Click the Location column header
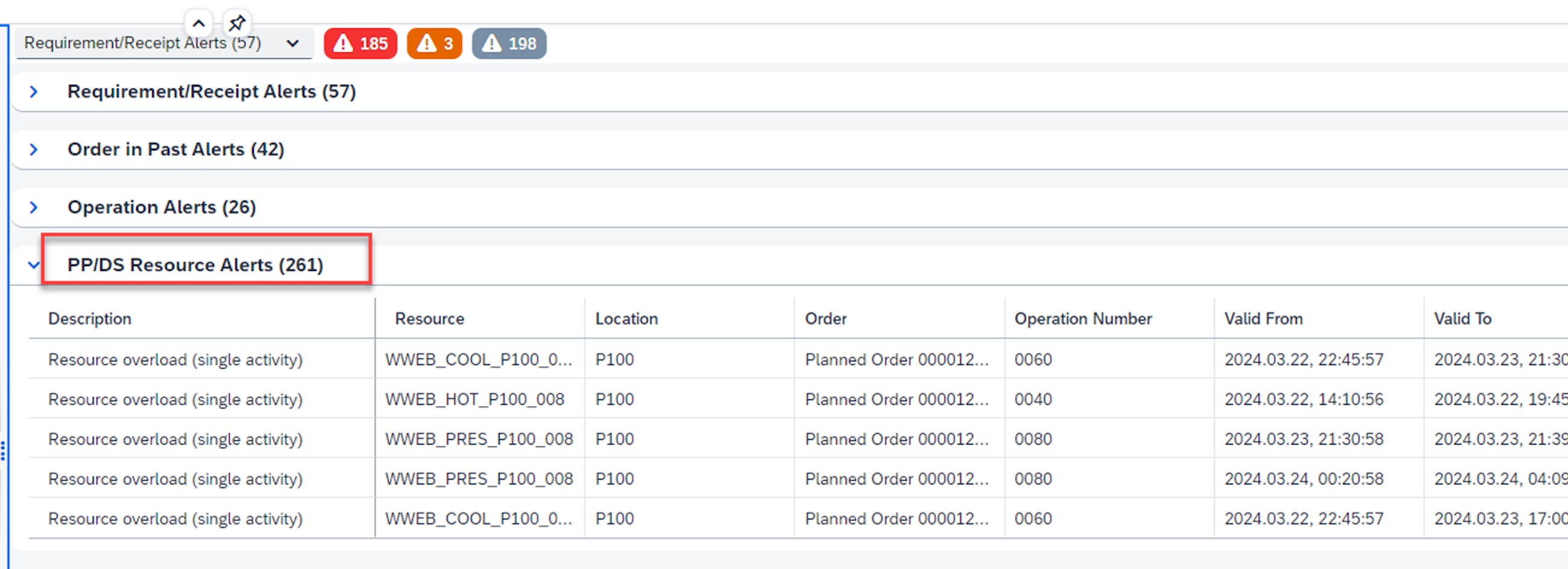The height and width of the screenshot is (569, 1568). click(x=627, y=319)
